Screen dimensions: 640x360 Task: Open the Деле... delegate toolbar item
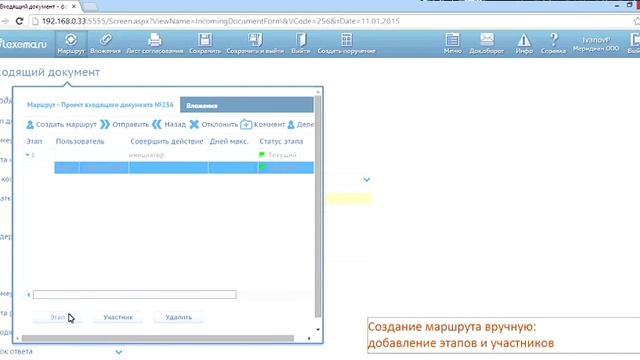tap(300, 124)
